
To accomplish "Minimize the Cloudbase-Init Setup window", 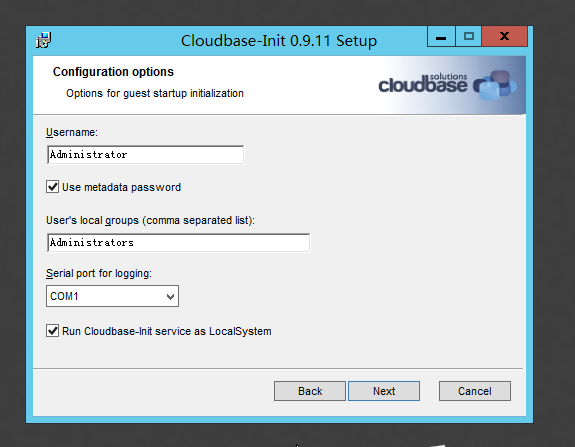I will (441, 37).
